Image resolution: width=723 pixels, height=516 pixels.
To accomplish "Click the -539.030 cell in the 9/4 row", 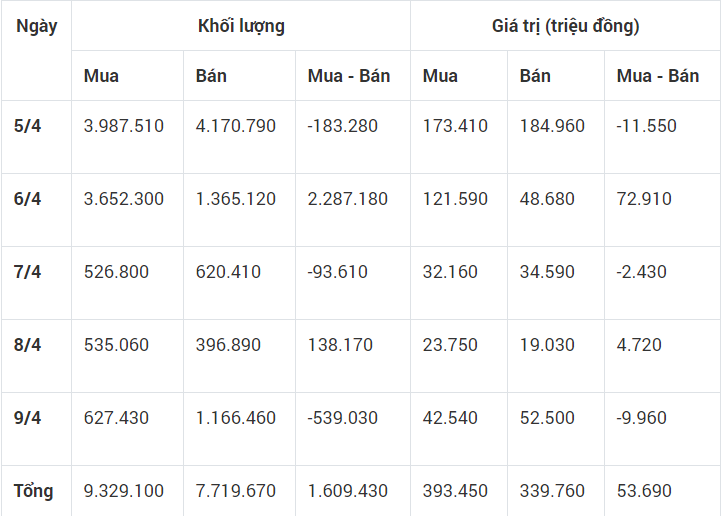I will click(343, 418).
